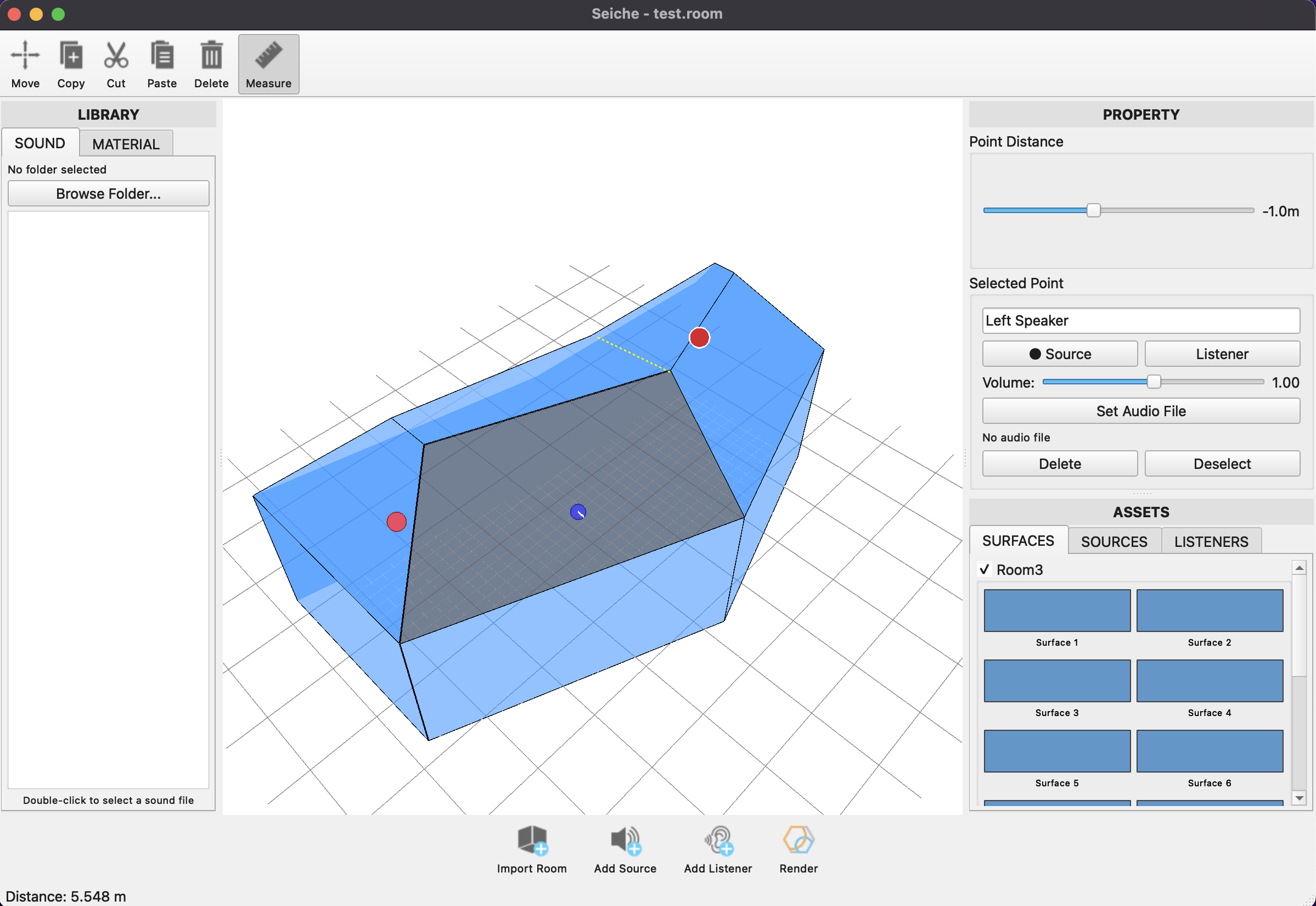Click the Copy toolbar icon
Image resolution: width=1316 pixels, height=906 pixels.
[x=71, y=55]
